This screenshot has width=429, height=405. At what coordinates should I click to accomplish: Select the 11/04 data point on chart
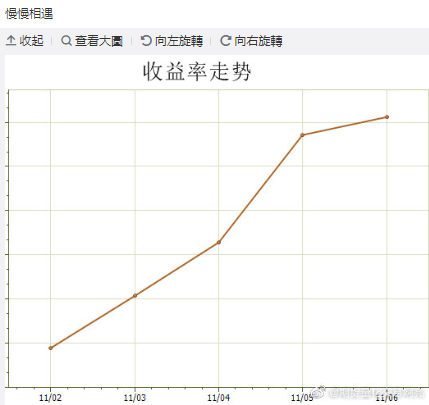tap(219, 242)
